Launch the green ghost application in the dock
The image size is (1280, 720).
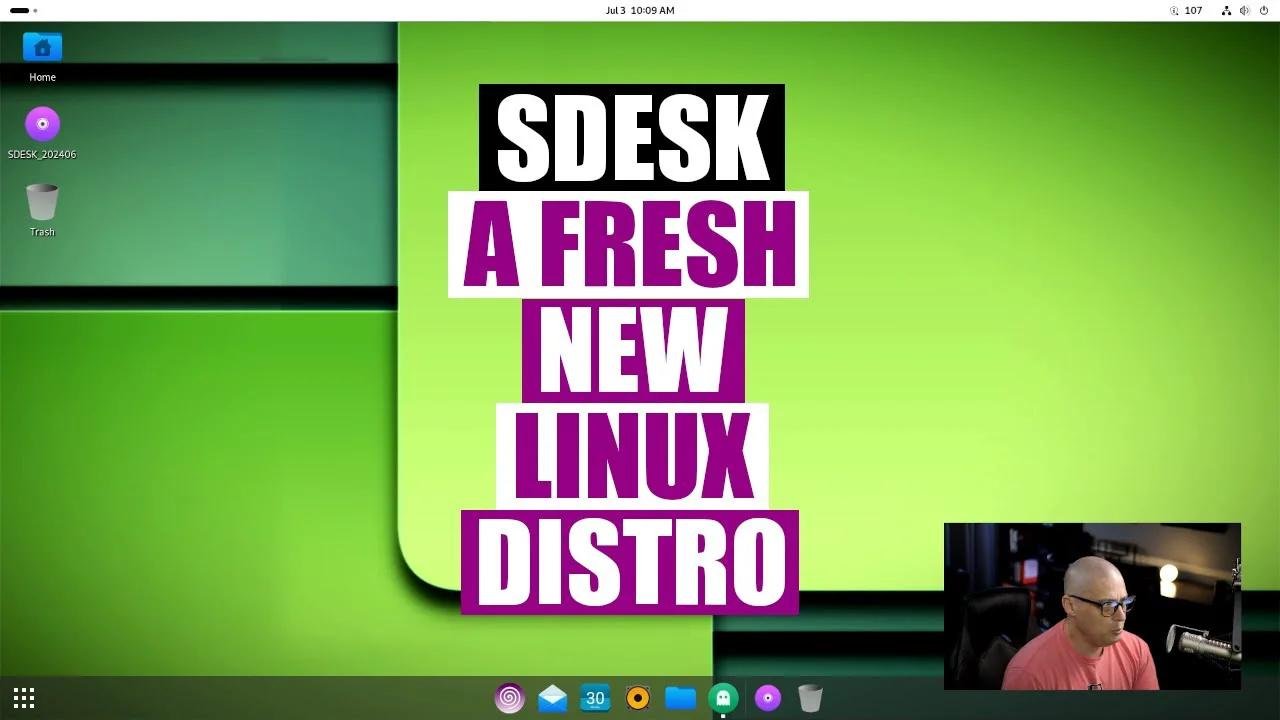pyautogui.click(x=723, y=698)
